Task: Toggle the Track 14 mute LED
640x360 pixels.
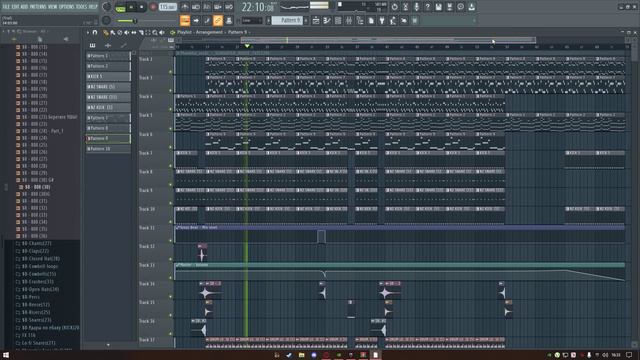Action: 171,297
